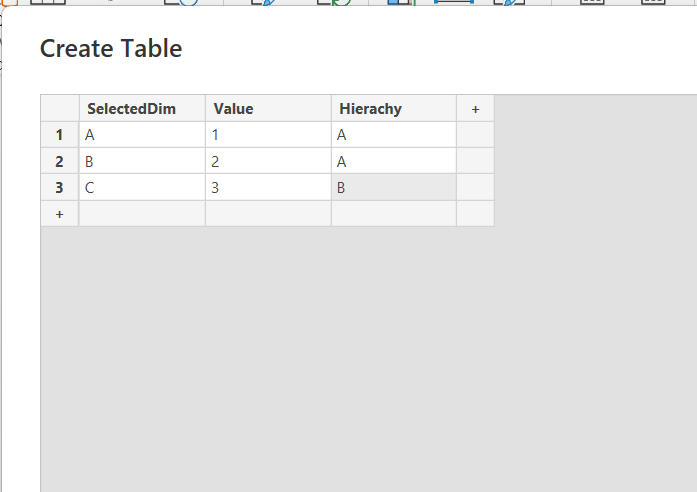Click Hierachy cell containing B in row 3
The image size is (697, 492).
coord(394,188)
